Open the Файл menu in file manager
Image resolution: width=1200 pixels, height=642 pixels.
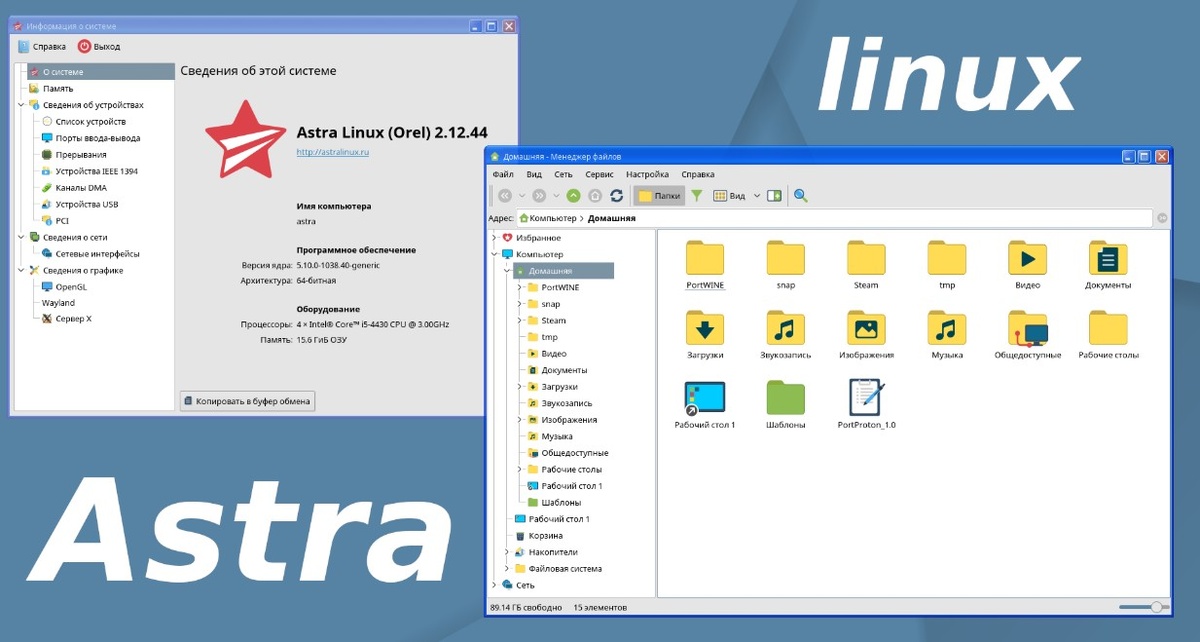[503, 174]
